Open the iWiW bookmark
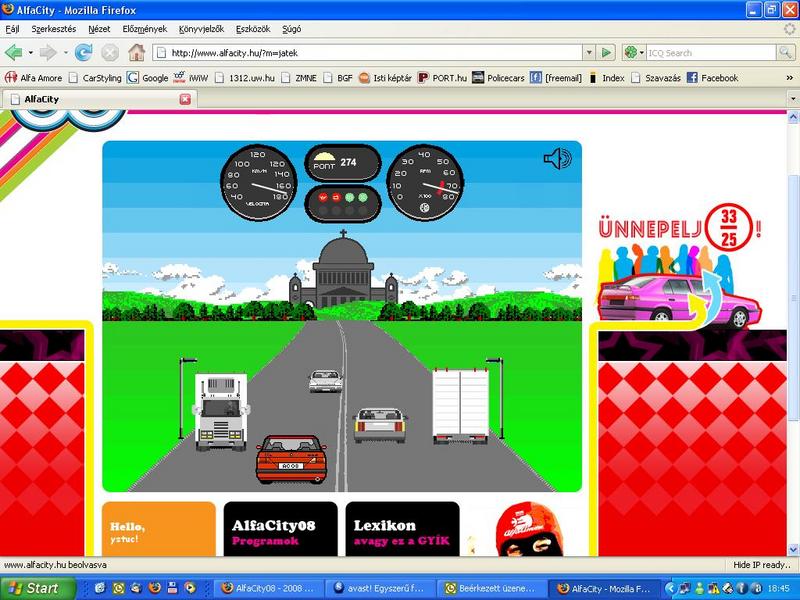Screen dimensions: 800x600 pyautogui.click(x=191, y=78)
